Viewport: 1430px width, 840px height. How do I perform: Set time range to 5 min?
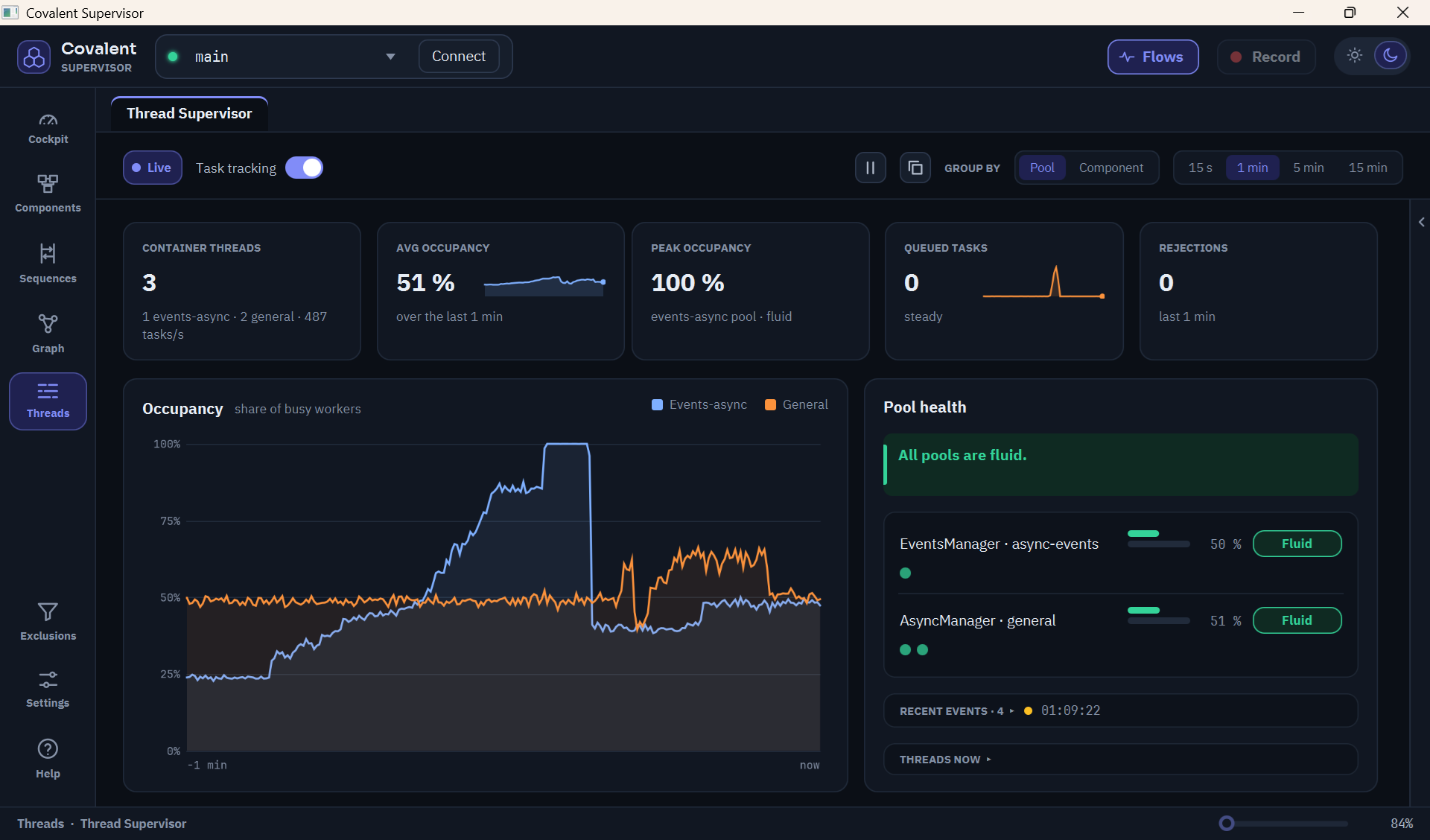click(1308, 168)
